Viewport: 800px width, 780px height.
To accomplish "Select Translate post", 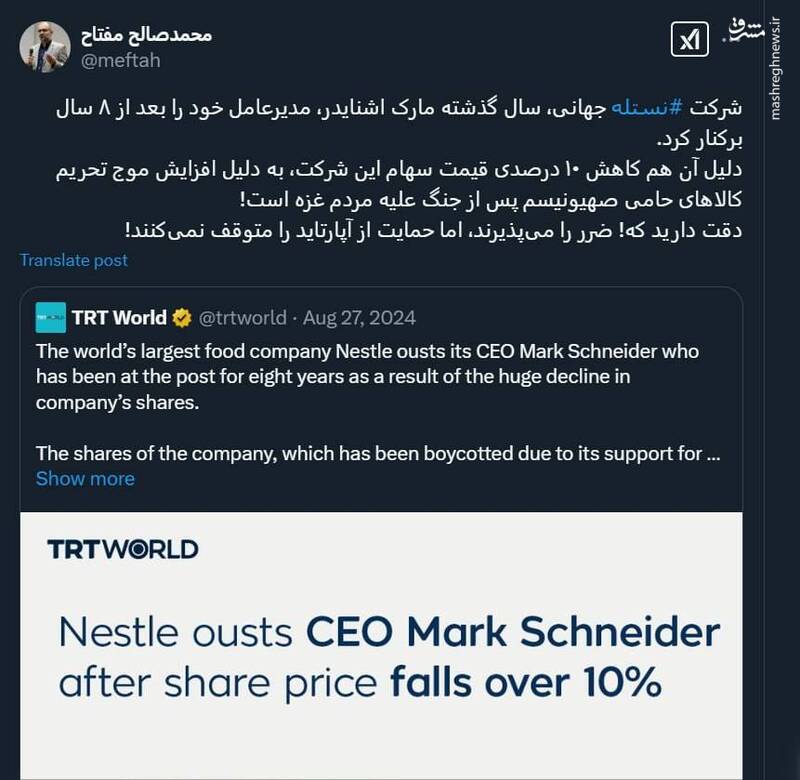I will [x=74, y=260].
